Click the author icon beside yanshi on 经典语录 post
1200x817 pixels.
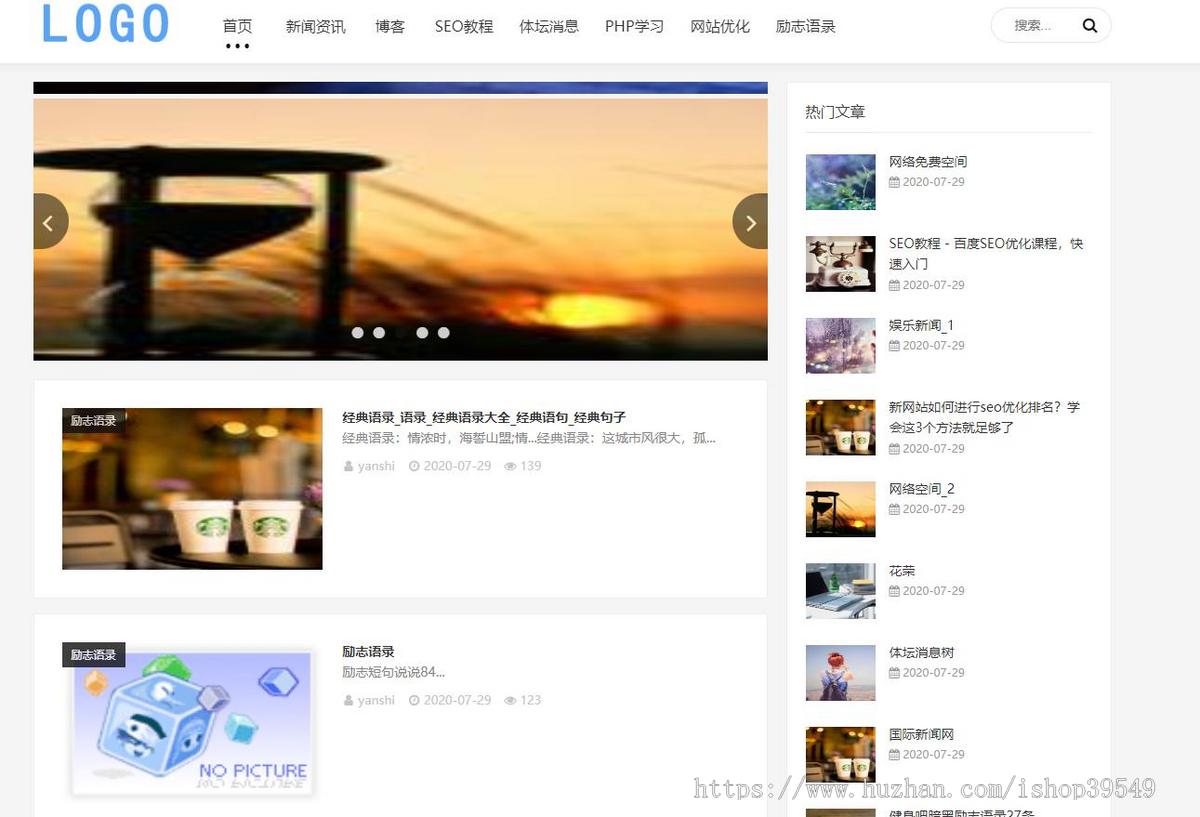348,466
